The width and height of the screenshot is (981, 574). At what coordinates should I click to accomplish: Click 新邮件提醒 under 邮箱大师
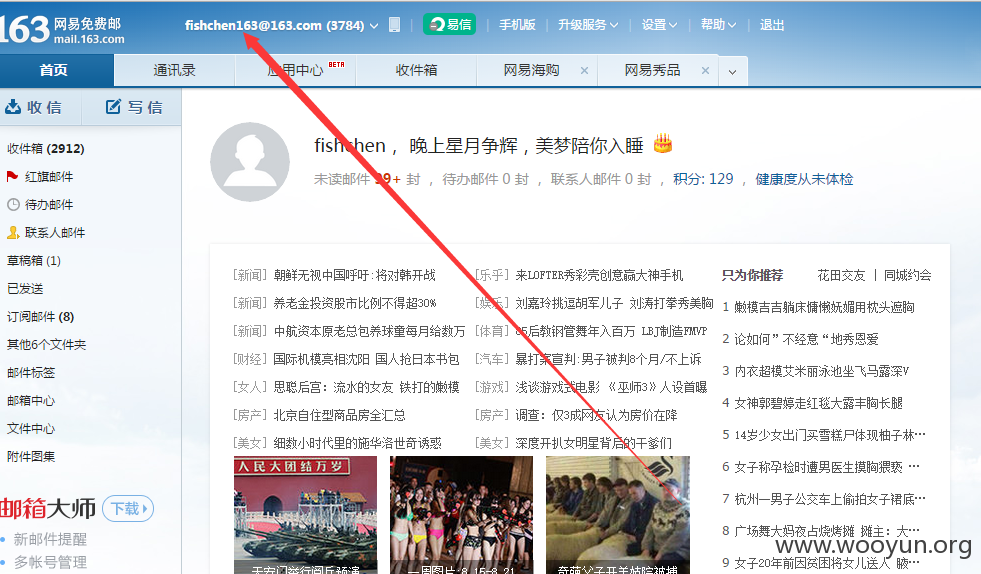click(x=50, y=539)
